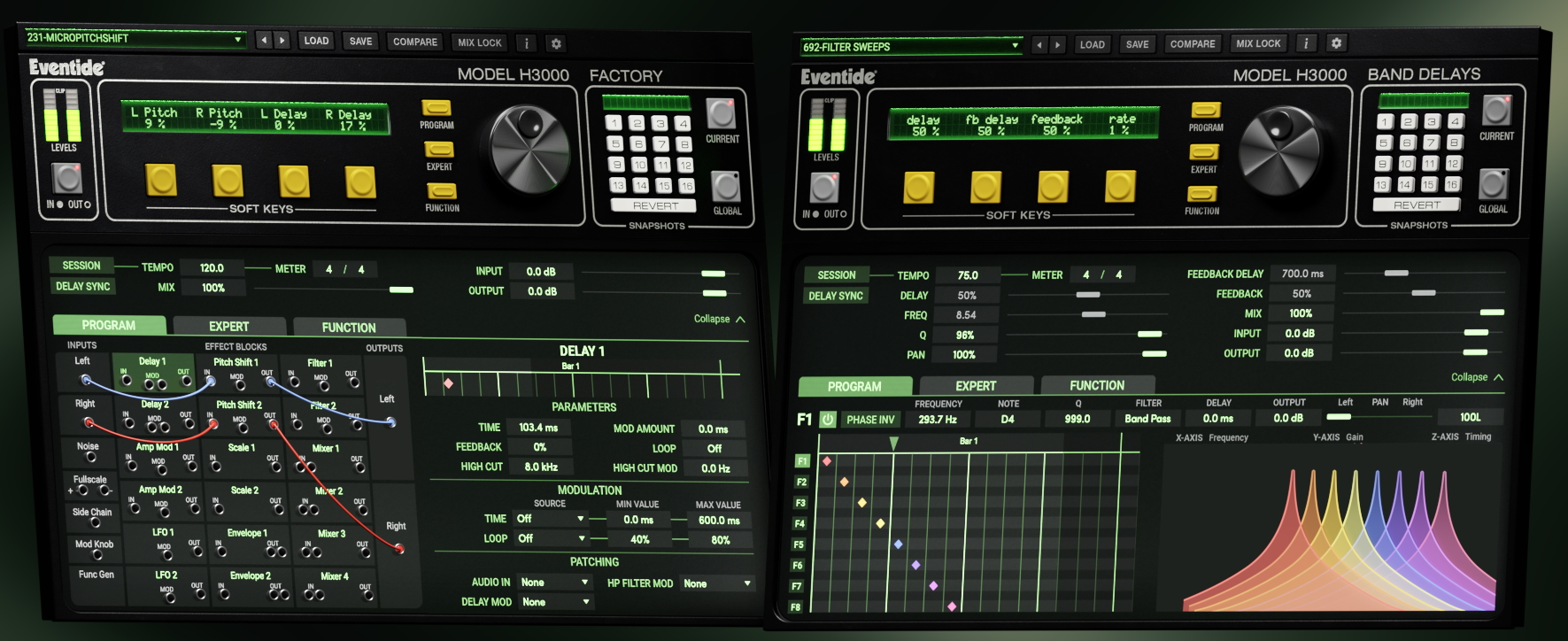
Task: Select next preset arrow in Factory plugin
Action: pos(282,41)
